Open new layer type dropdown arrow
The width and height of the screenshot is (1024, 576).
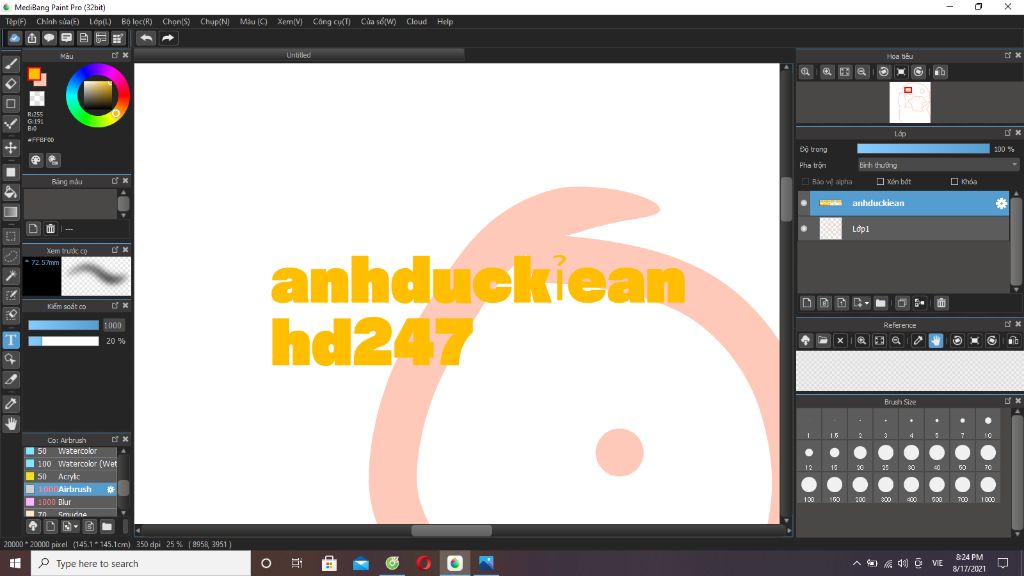867,303
